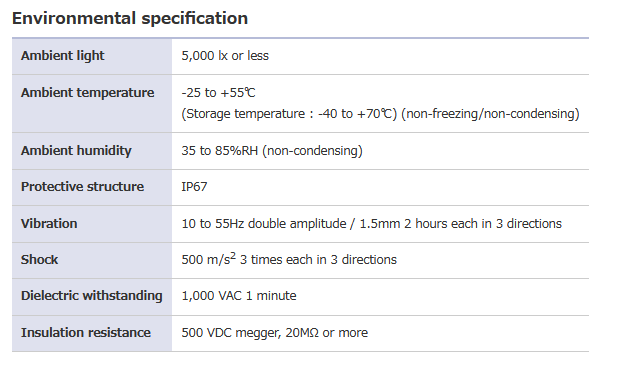Screen dimensions: 644x369
Task: Select the Ambient temperature label
Action: pos(87,92)
